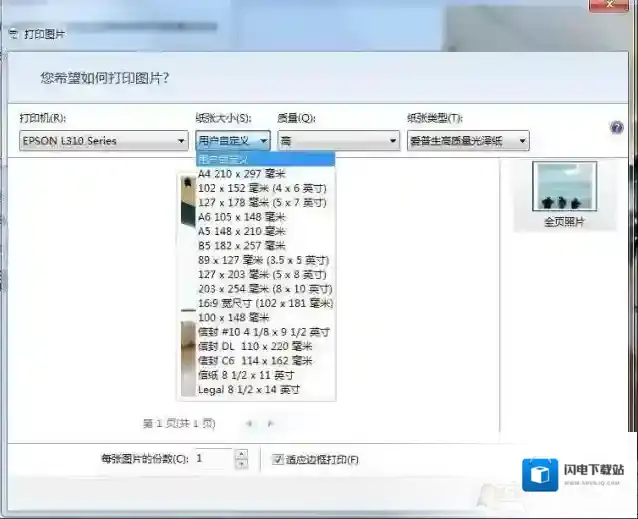
Task: Click the copies per picture number field
Action: 212,459
